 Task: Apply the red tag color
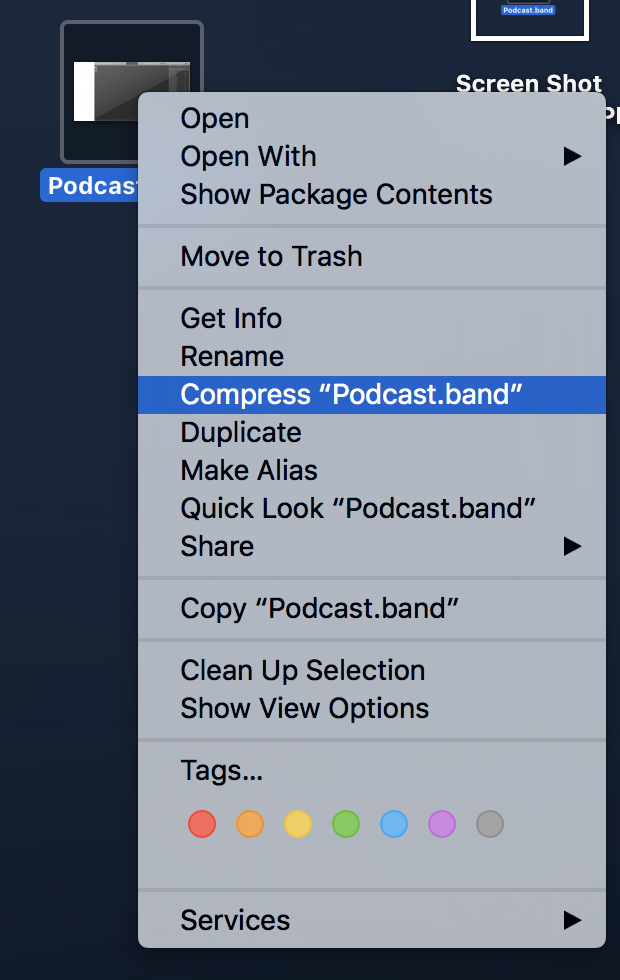[x=202, y=824]
